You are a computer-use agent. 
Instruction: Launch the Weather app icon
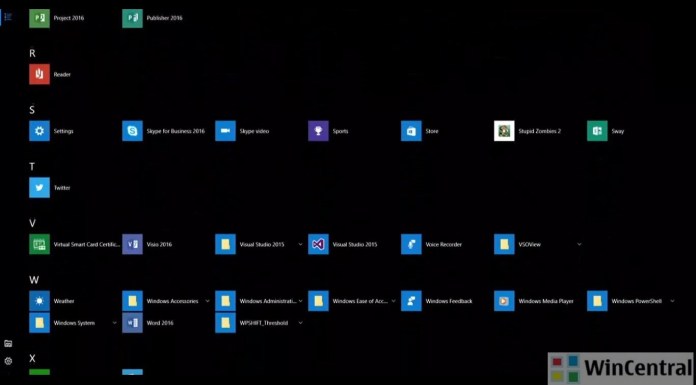point(40,301)
